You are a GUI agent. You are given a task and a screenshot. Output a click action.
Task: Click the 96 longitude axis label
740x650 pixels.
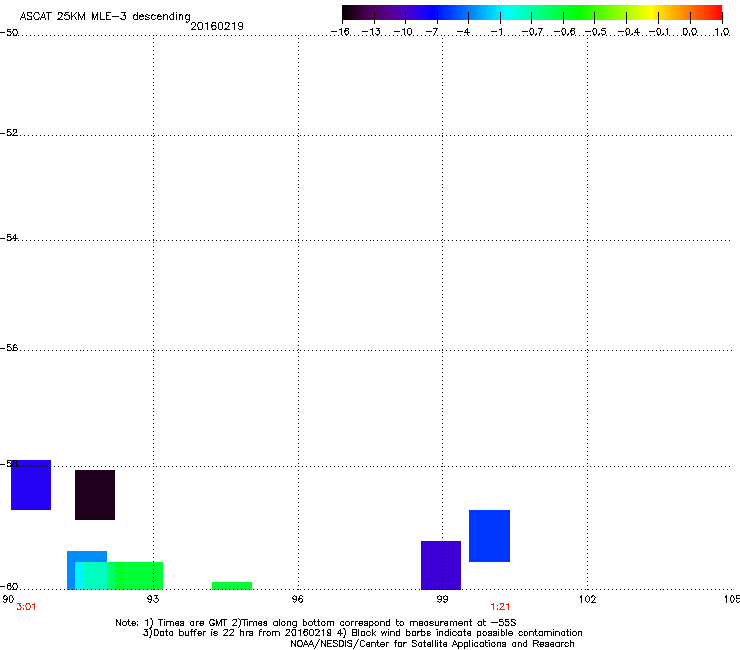tap(297, 599)
